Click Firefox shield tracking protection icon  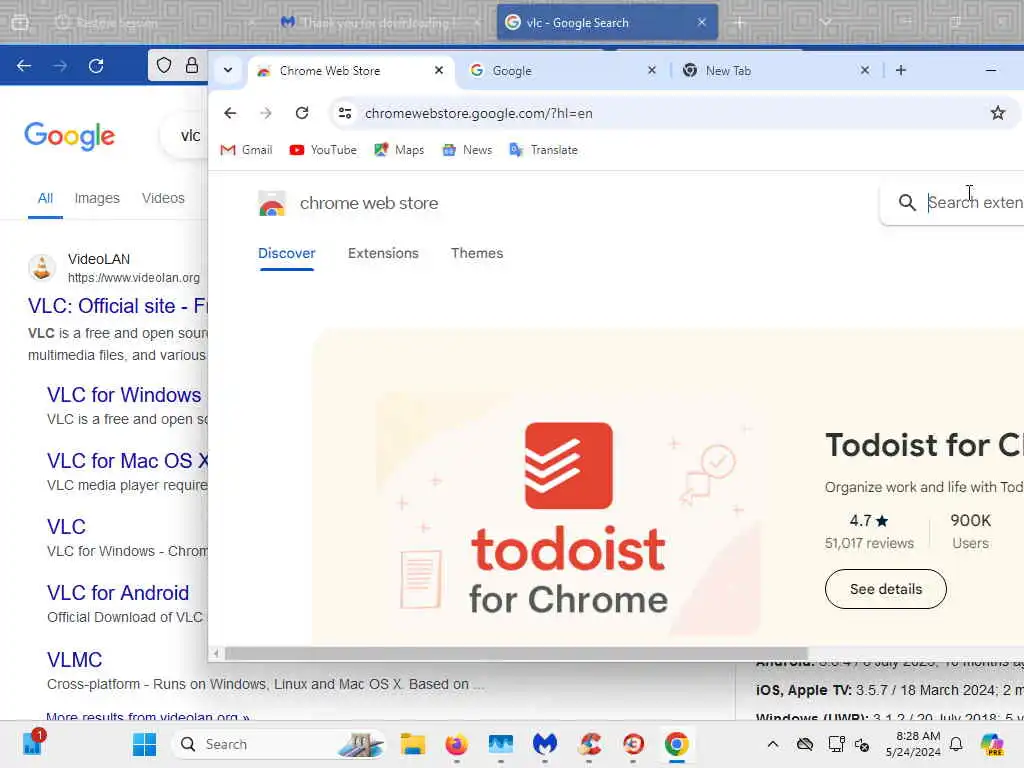click(164, 65)
